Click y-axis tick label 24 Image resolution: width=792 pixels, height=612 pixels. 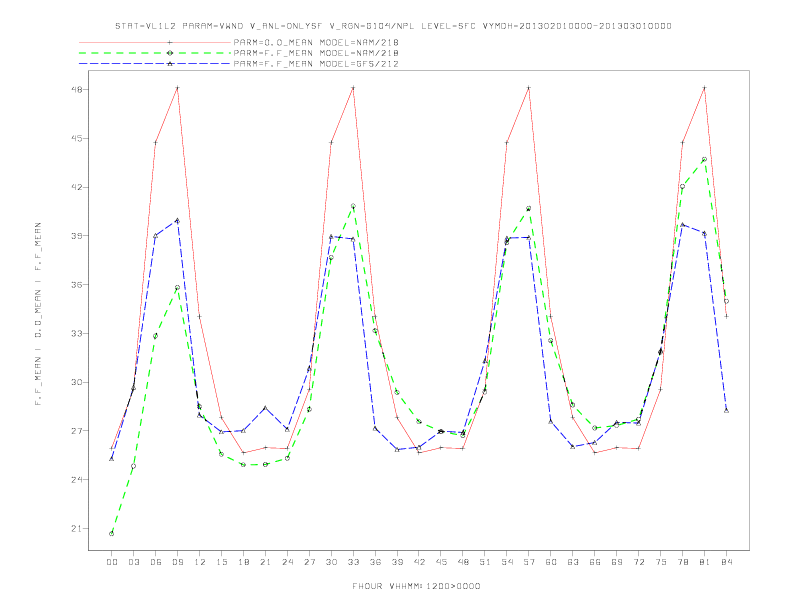point(77,480)
